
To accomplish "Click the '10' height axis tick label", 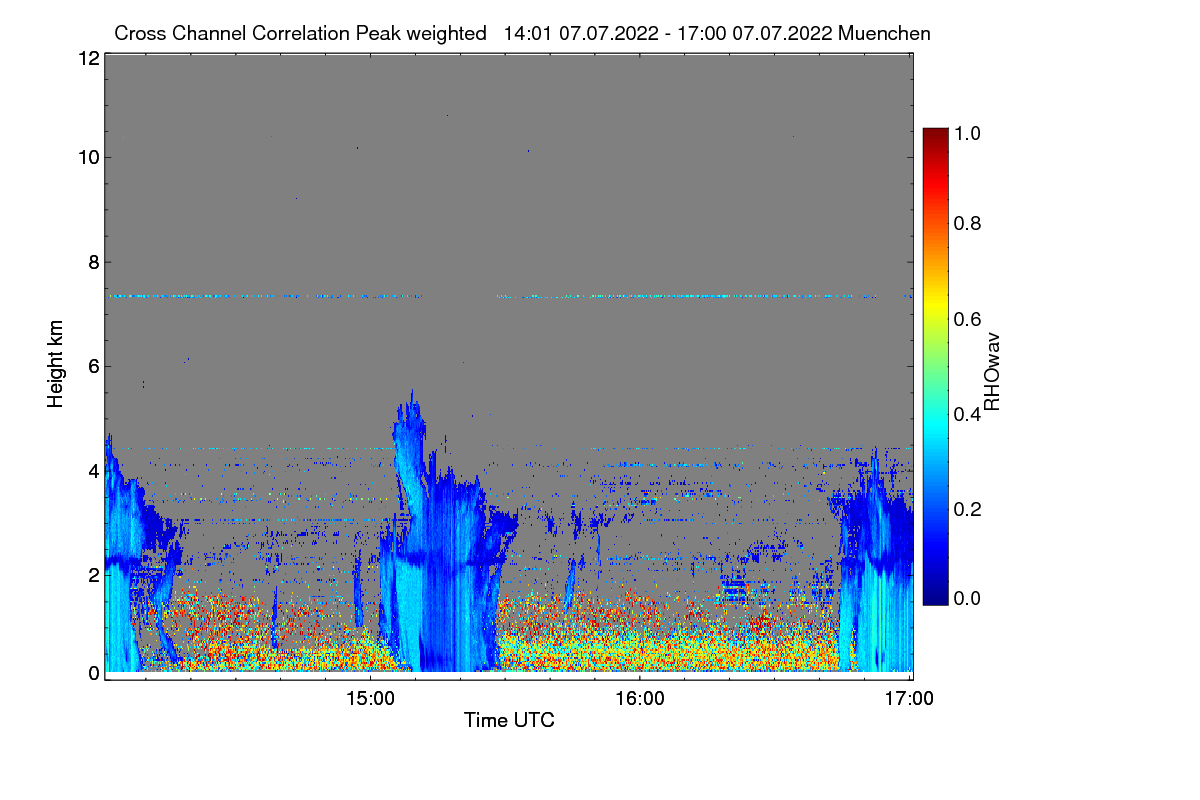I will coord(87,157).
